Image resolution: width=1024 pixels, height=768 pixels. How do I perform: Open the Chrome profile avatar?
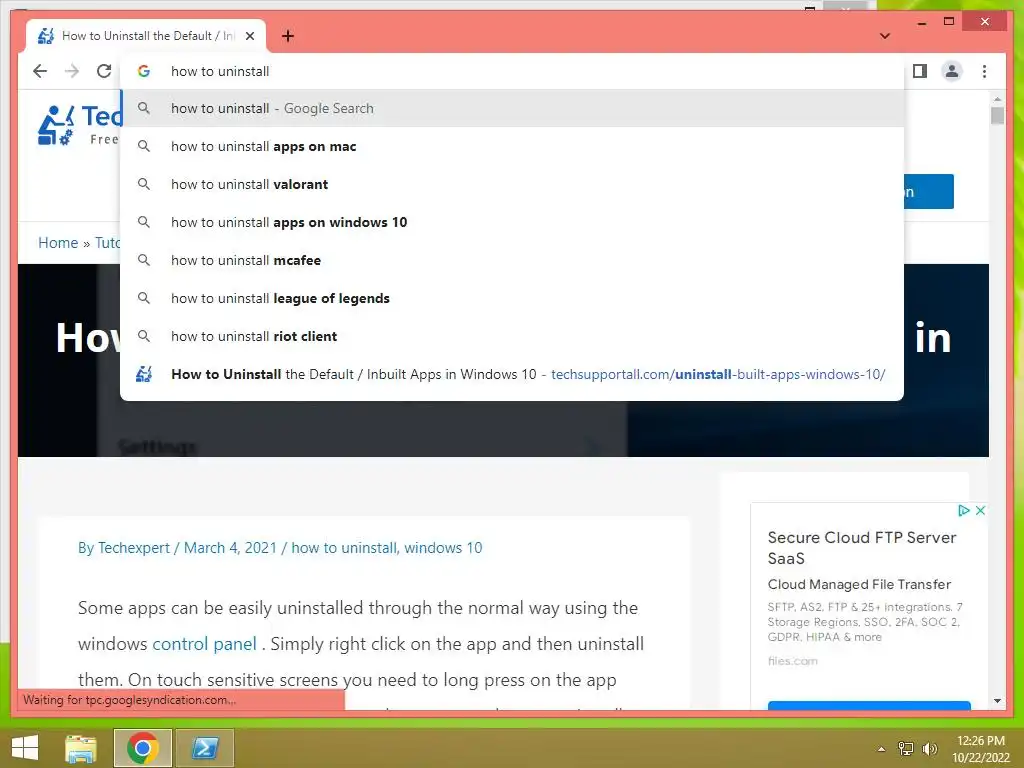pyautogui.click(x=952, y=71)
